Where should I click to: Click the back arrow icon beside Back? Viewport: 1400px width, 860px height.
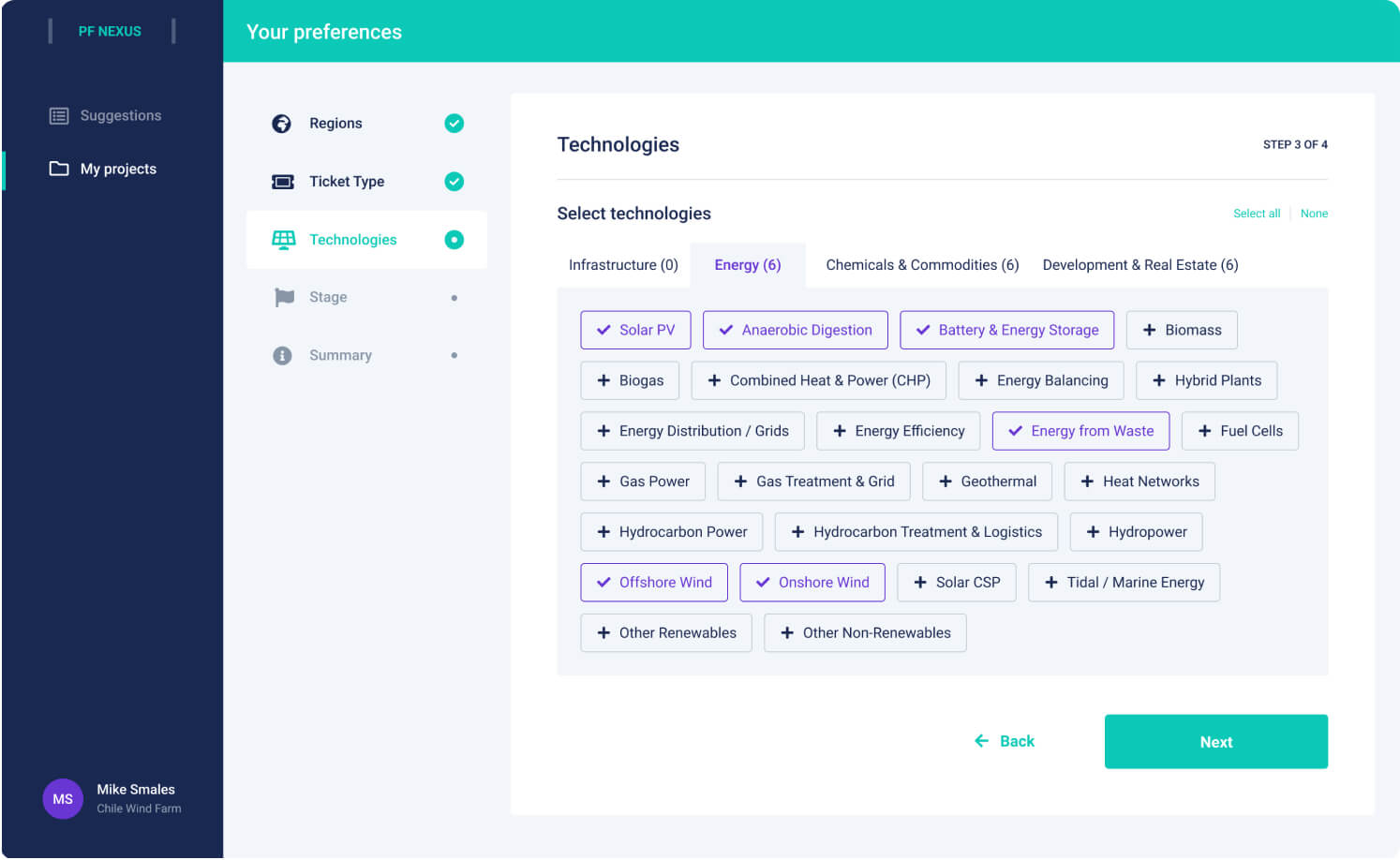coord(981,741)
